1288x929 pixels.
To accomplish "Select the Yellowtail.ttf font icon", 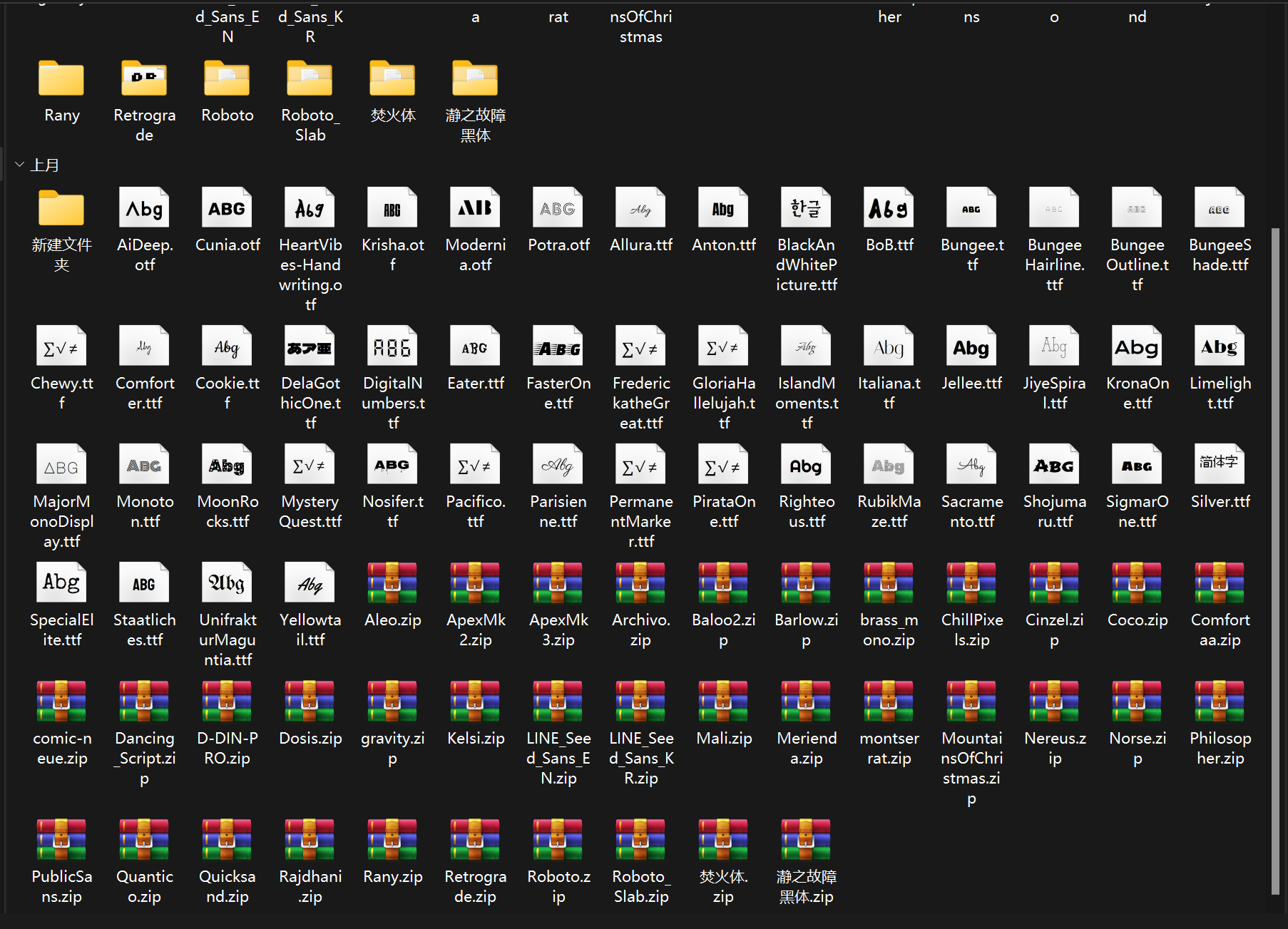I will click(x=310, y=583).
